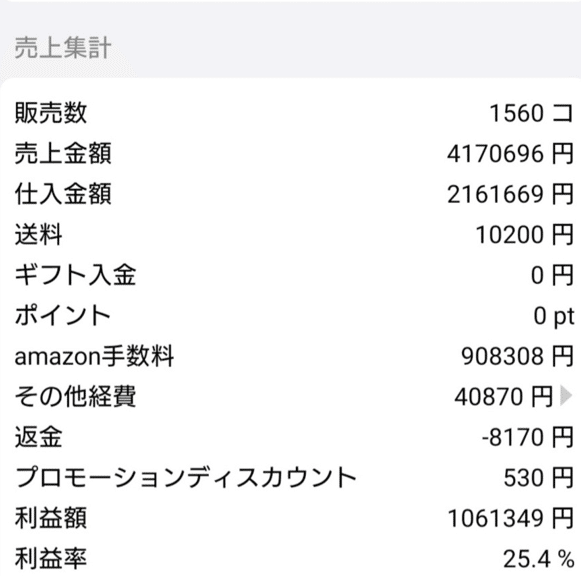Select the 0 pt points value
Screen dimensions: 581x576
pos(554,316)
